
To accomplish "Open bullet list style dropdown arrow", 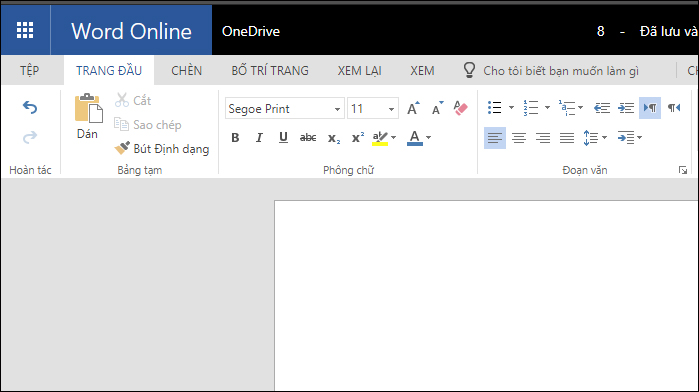I will (x=511, y=108).
